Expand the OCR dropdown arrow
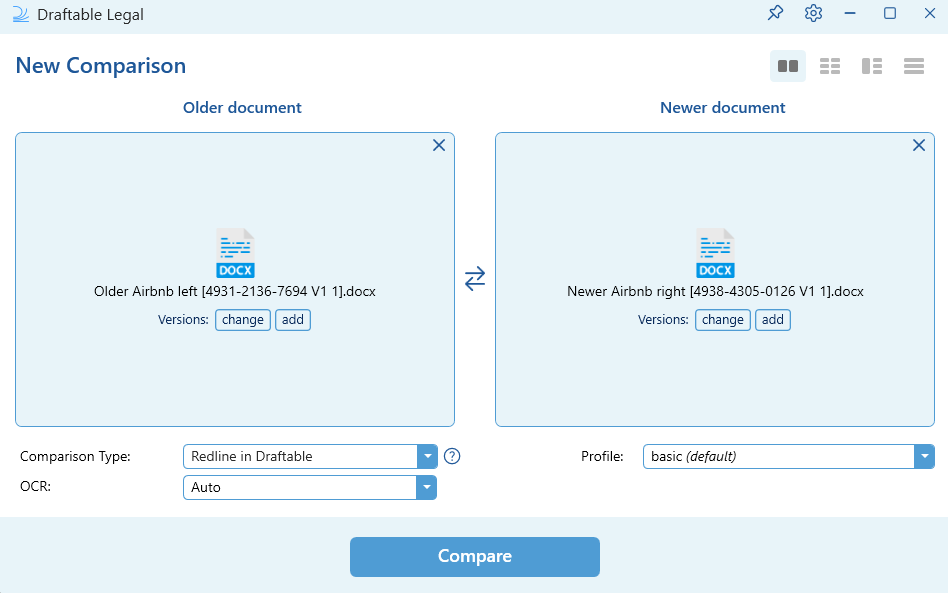This screenshot has height=593, width=948. pyautogui.click(x=426, y=487)
